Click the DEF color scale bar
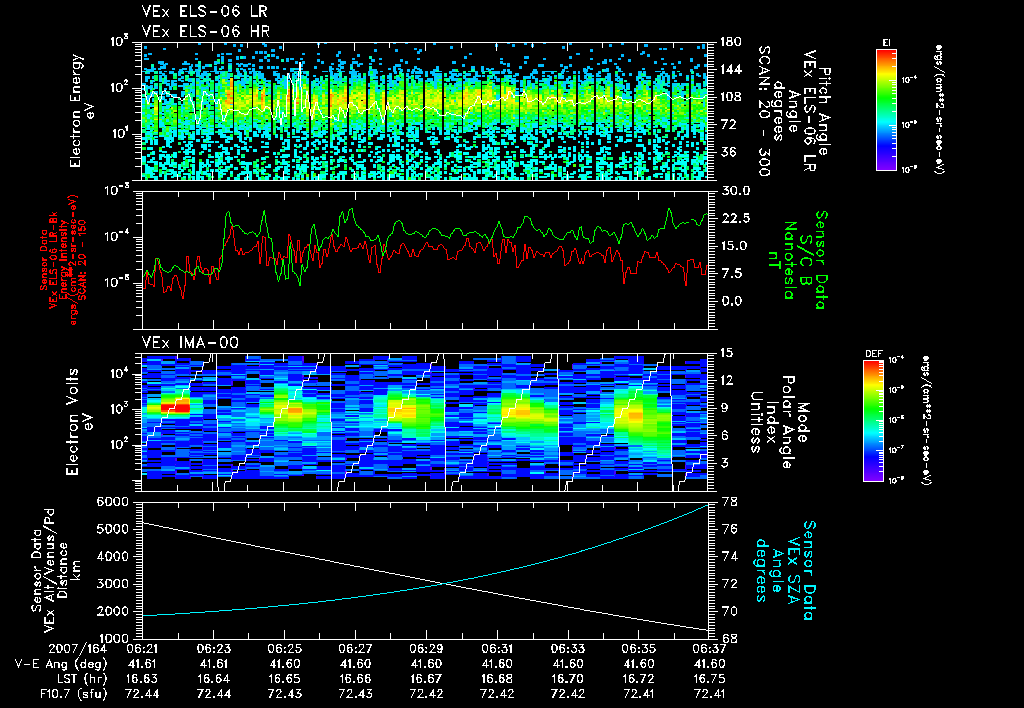The width and height of the screenshot is (1024, 708). pos(874,421)
